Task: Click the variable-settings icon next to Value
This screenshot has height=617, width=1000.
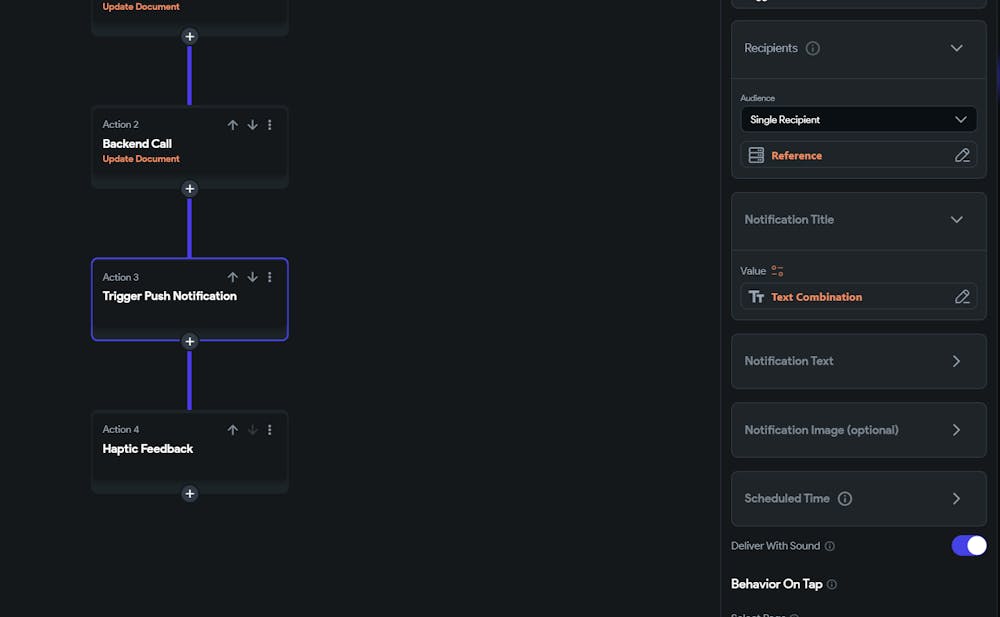Action: click(777, 271)
